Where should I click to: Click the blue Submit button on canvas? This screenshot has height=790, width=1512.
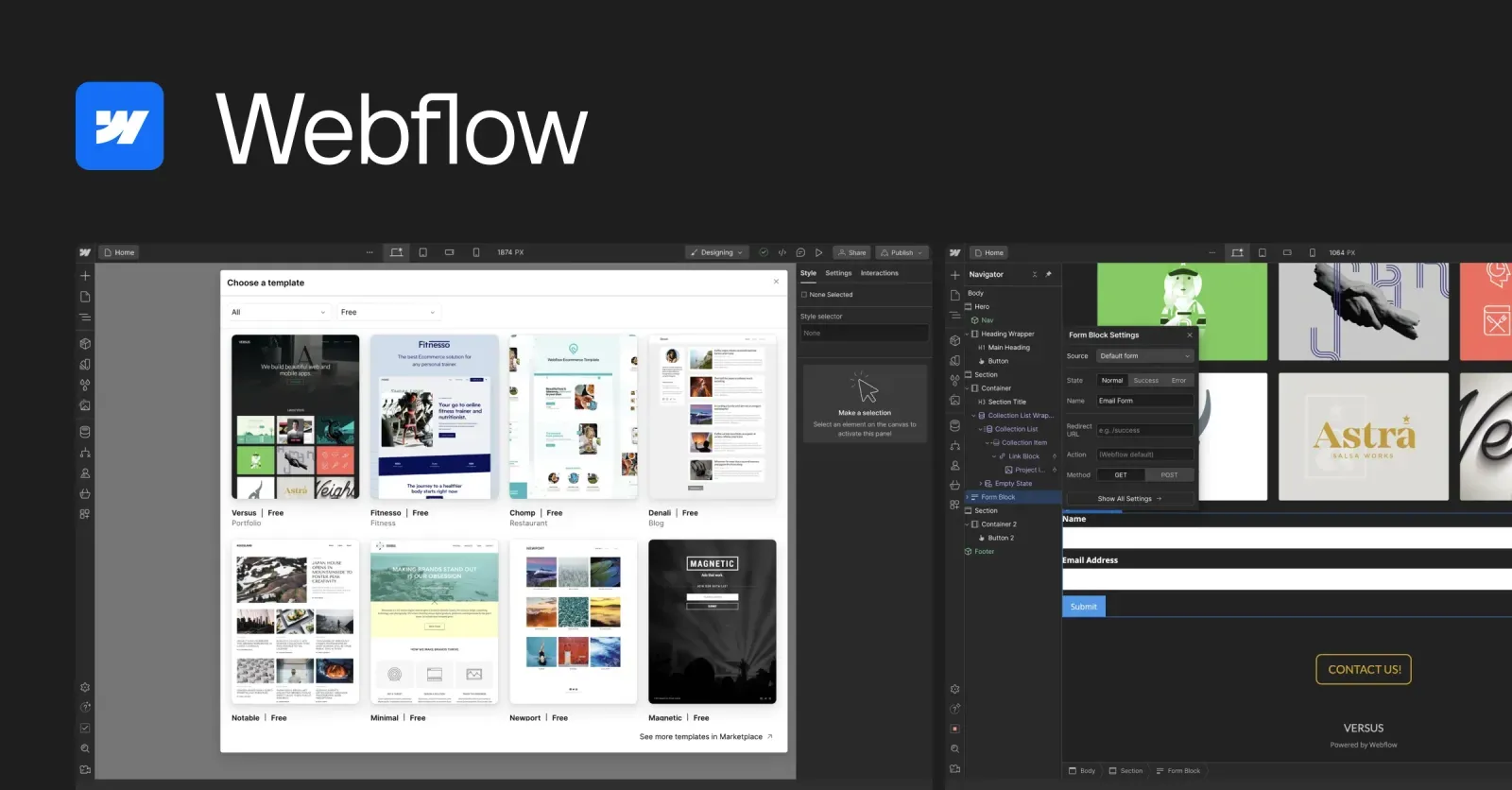pos(1084,607)
